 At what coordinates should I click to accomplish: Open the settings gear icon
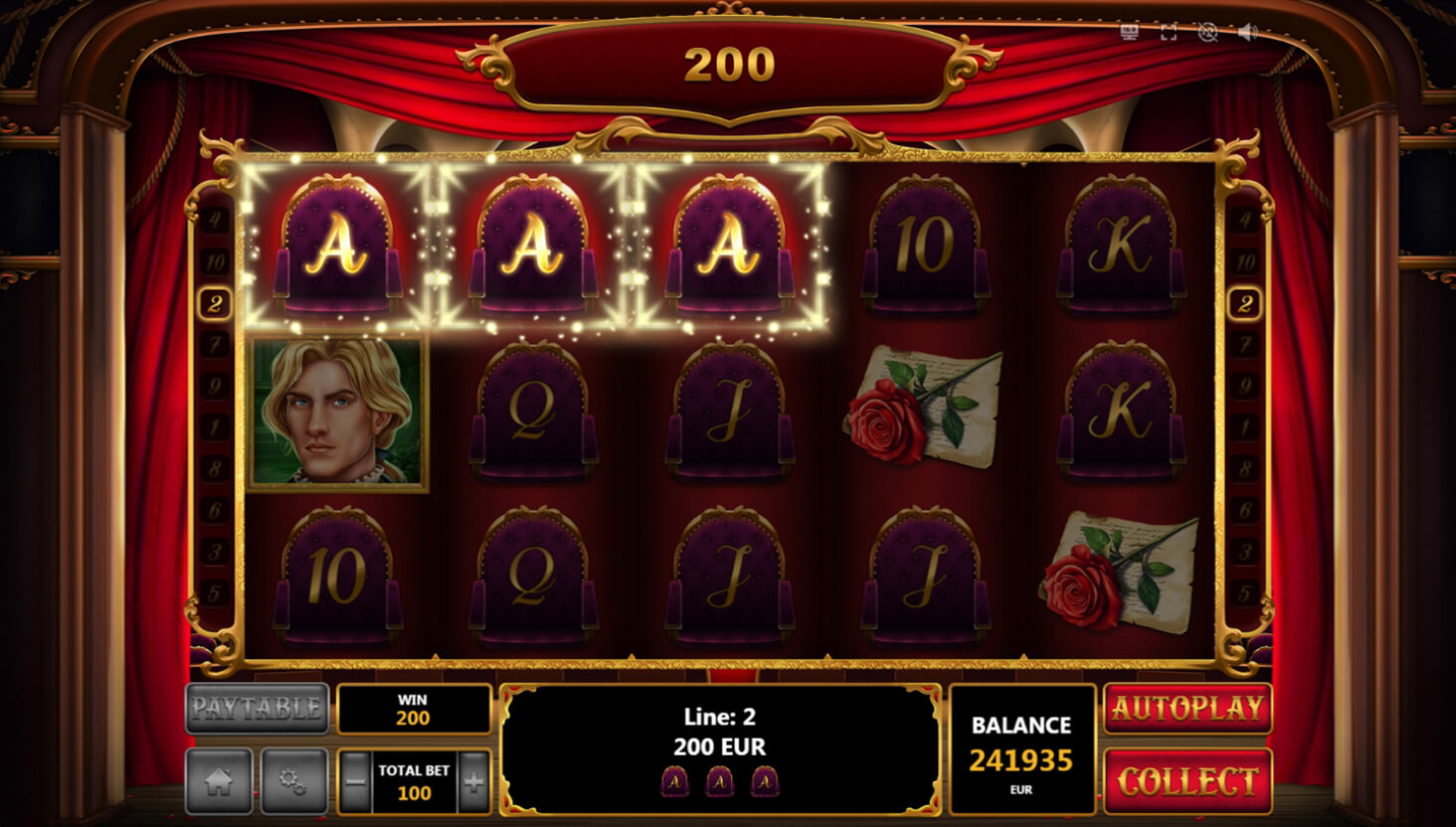(293, 781)
